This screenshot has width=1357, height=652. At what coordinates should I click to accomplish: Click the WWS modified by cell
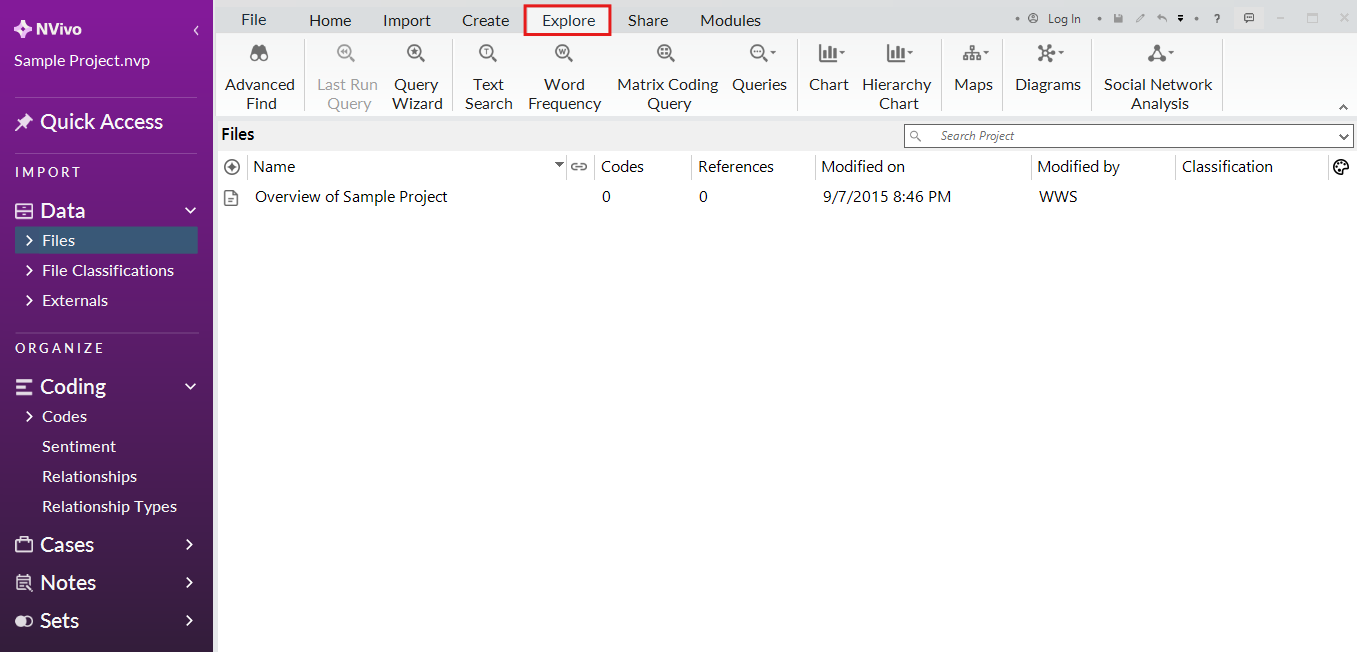(x=1058, y=197)
